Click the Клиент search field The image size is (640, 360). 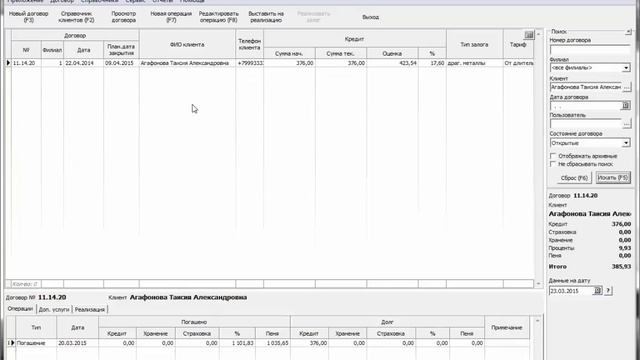[586, 87]
